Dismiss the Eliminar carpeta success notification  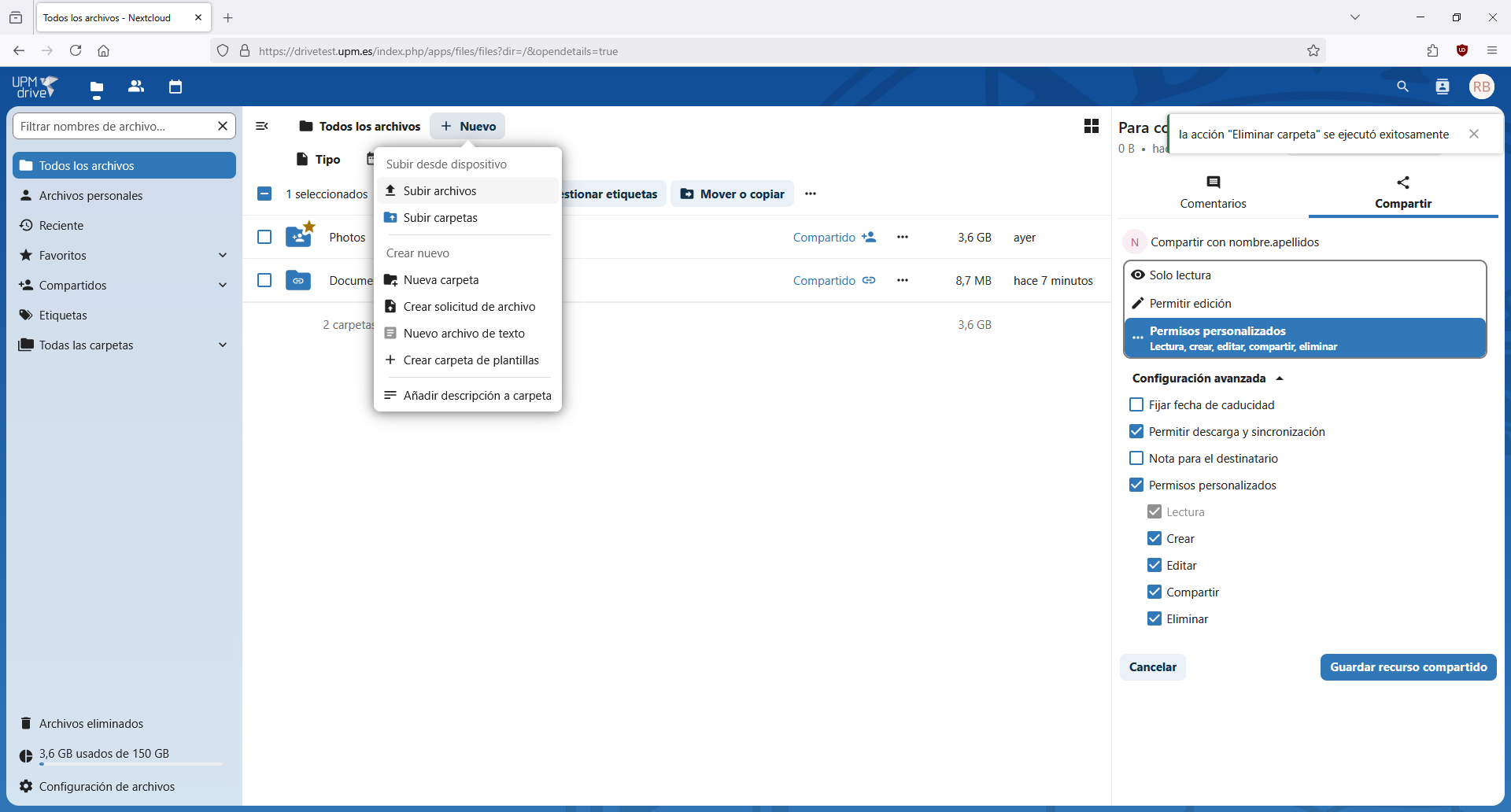(1474, 134)
